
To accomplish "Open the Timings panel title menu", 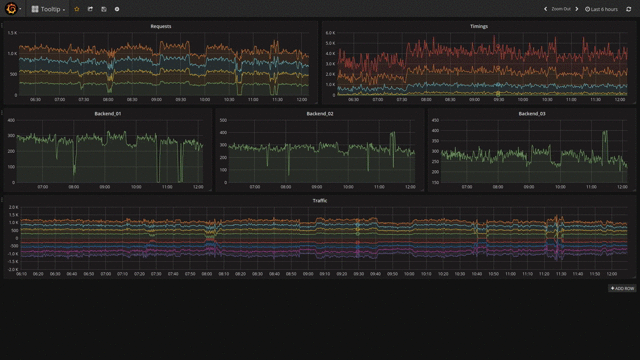I will (479, 26).
